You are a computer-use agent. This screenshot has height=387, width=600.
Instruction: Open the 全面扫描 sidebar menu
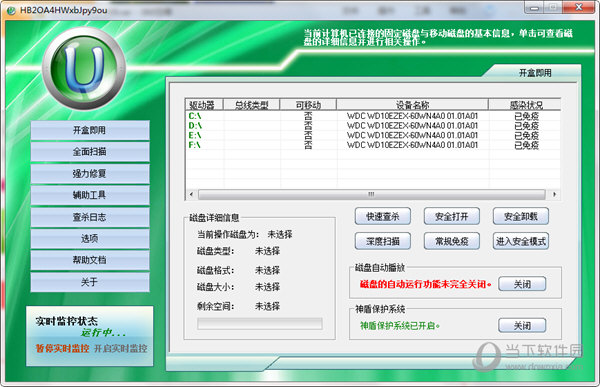coord(90,152)
